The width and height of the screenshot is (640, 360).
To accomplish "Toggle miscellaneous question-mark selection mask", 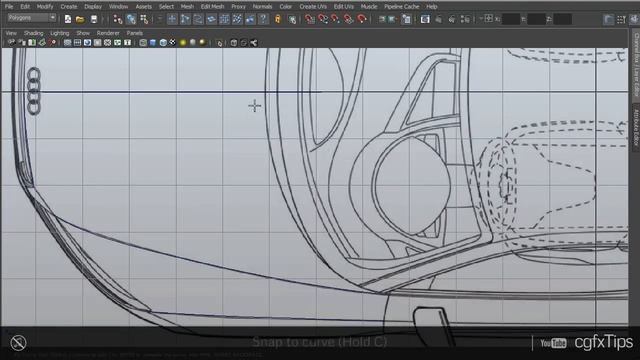I will 263,19.
